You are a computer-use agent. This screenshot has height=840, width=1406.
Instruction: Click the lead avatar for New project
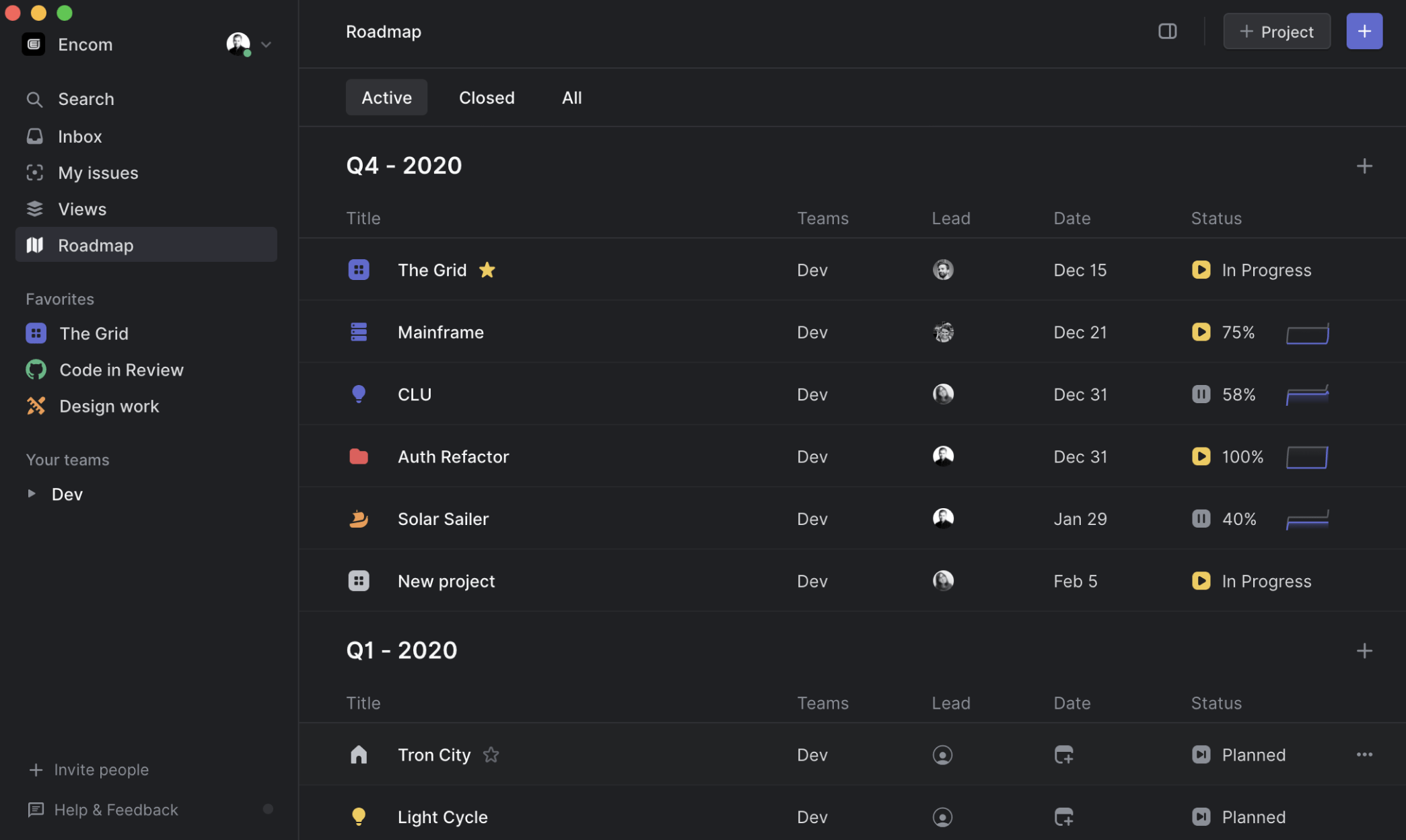[942, 581]
